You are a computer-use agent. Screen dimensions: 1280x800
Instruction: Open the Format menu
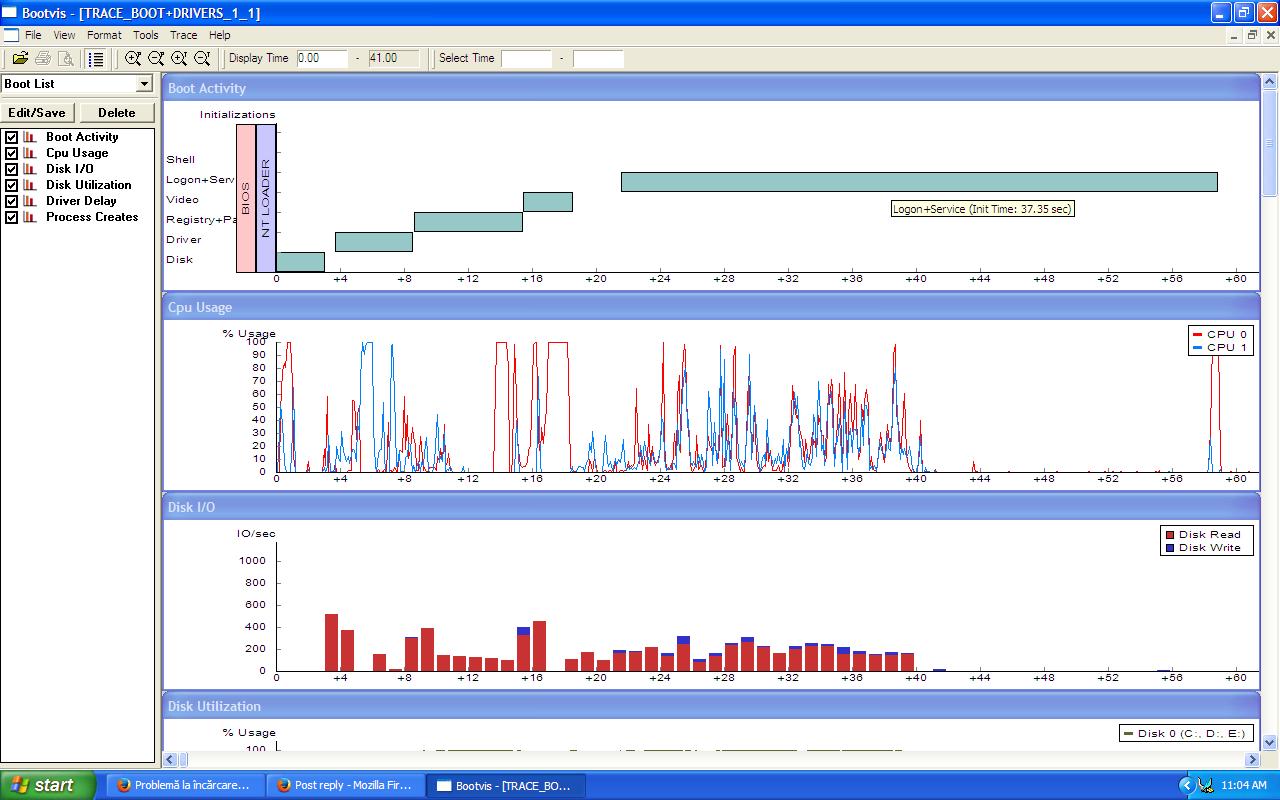point(104,35)
